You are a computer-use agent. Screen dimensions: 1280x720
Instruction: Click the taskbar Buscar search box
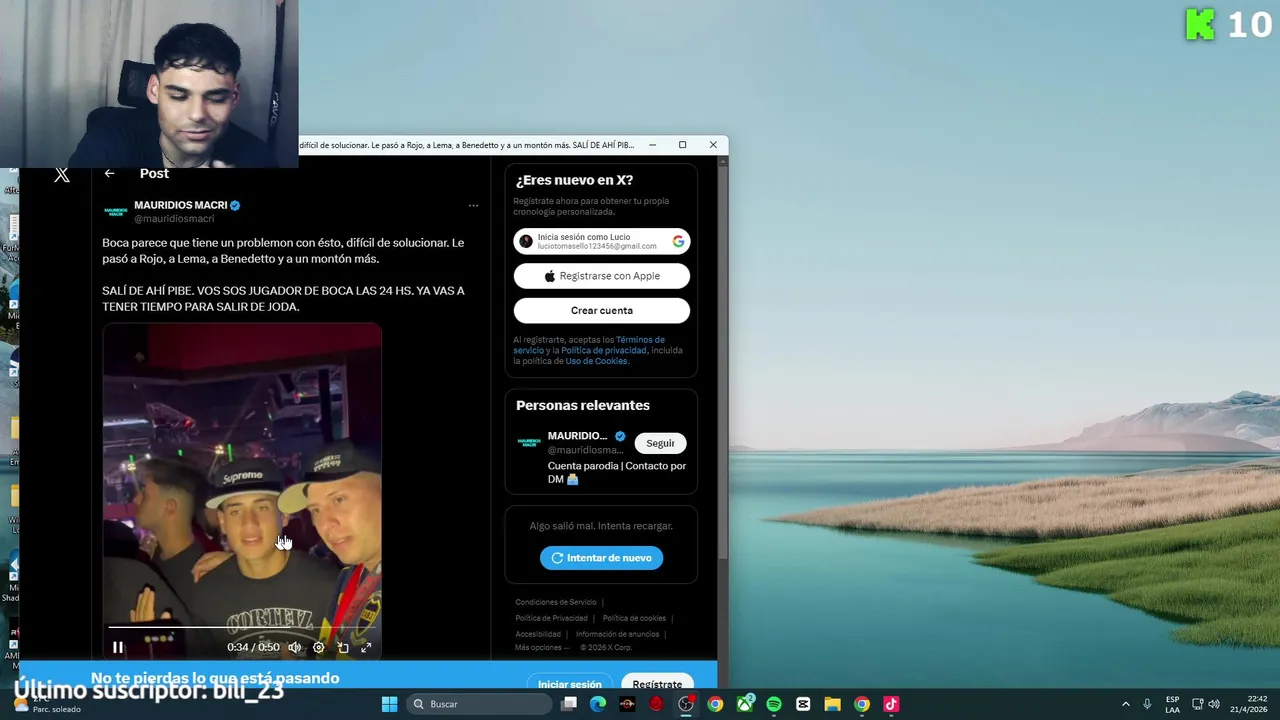pos(480,704)
